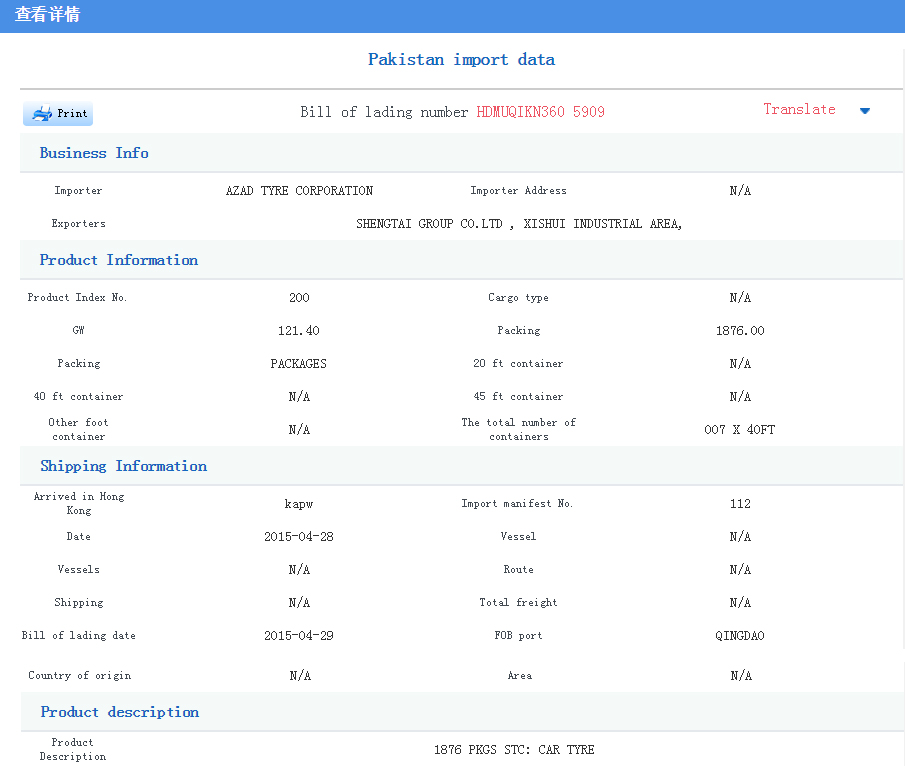The height and width of the screenshot is (783, 905).
Task: Click the Importer Address label
Action: pyautogui.click(x=518, y=190)
